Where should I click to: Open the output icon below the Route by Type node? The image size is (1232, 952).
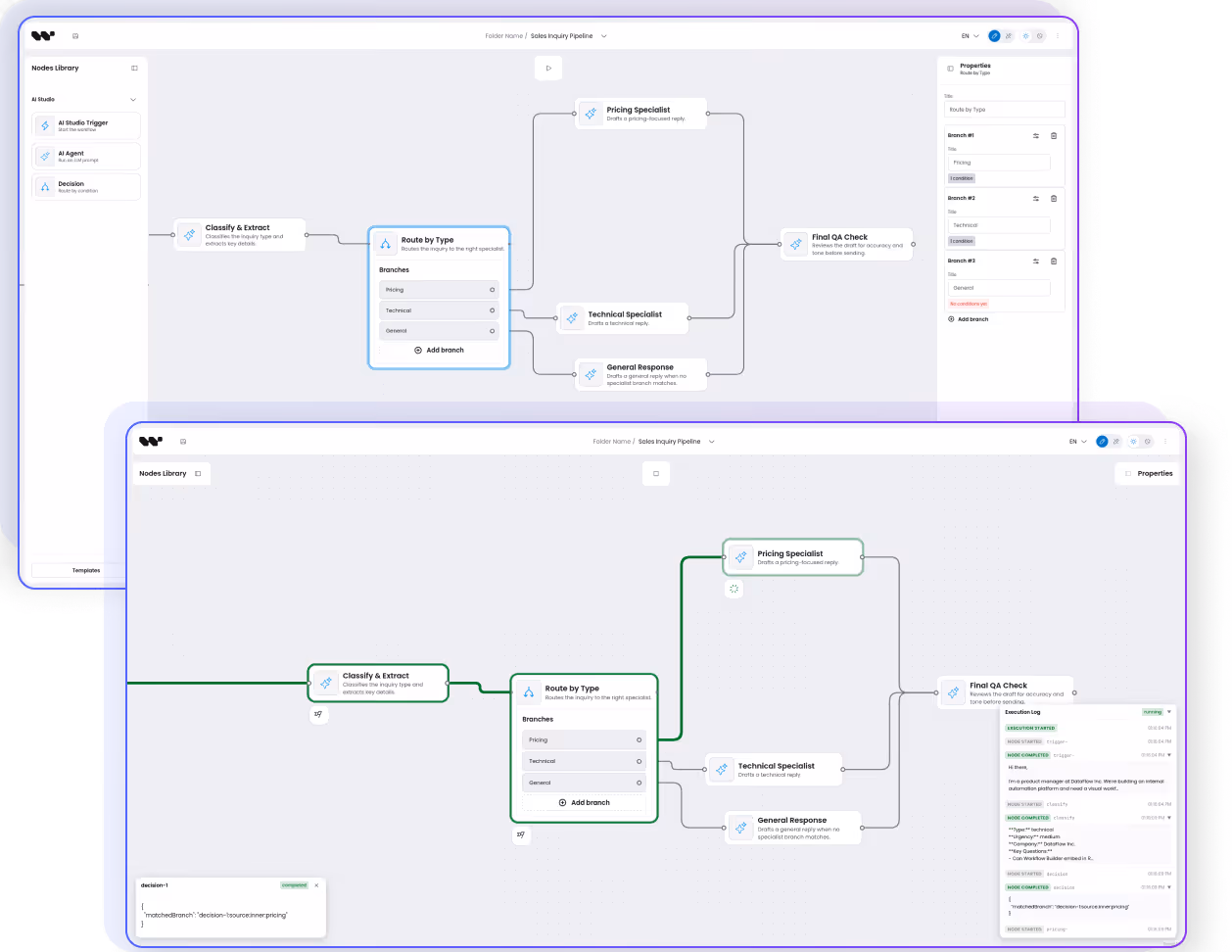tap(521, 834)
